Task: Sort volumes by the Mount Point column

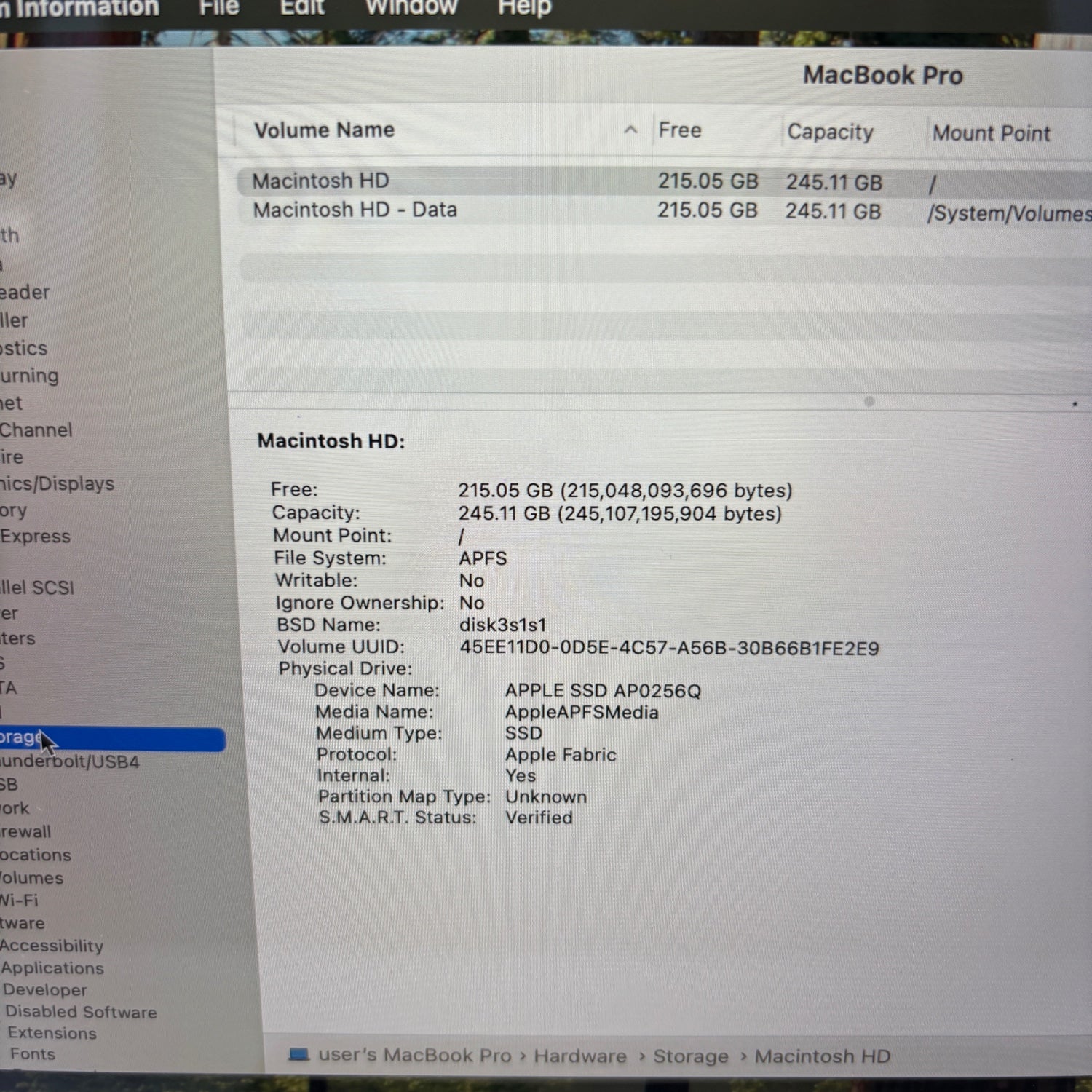Action: click(992, 133)
